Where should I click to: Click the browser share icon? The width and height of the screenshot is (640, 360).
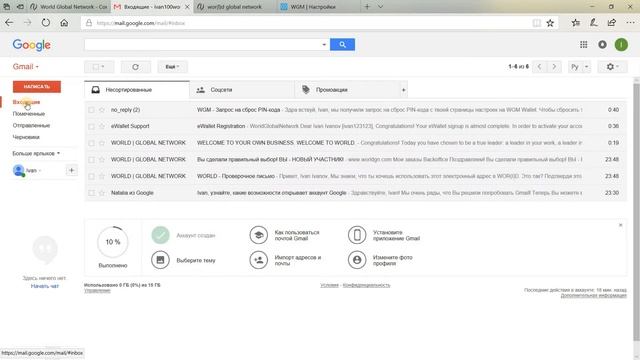[x=611, y=23]
